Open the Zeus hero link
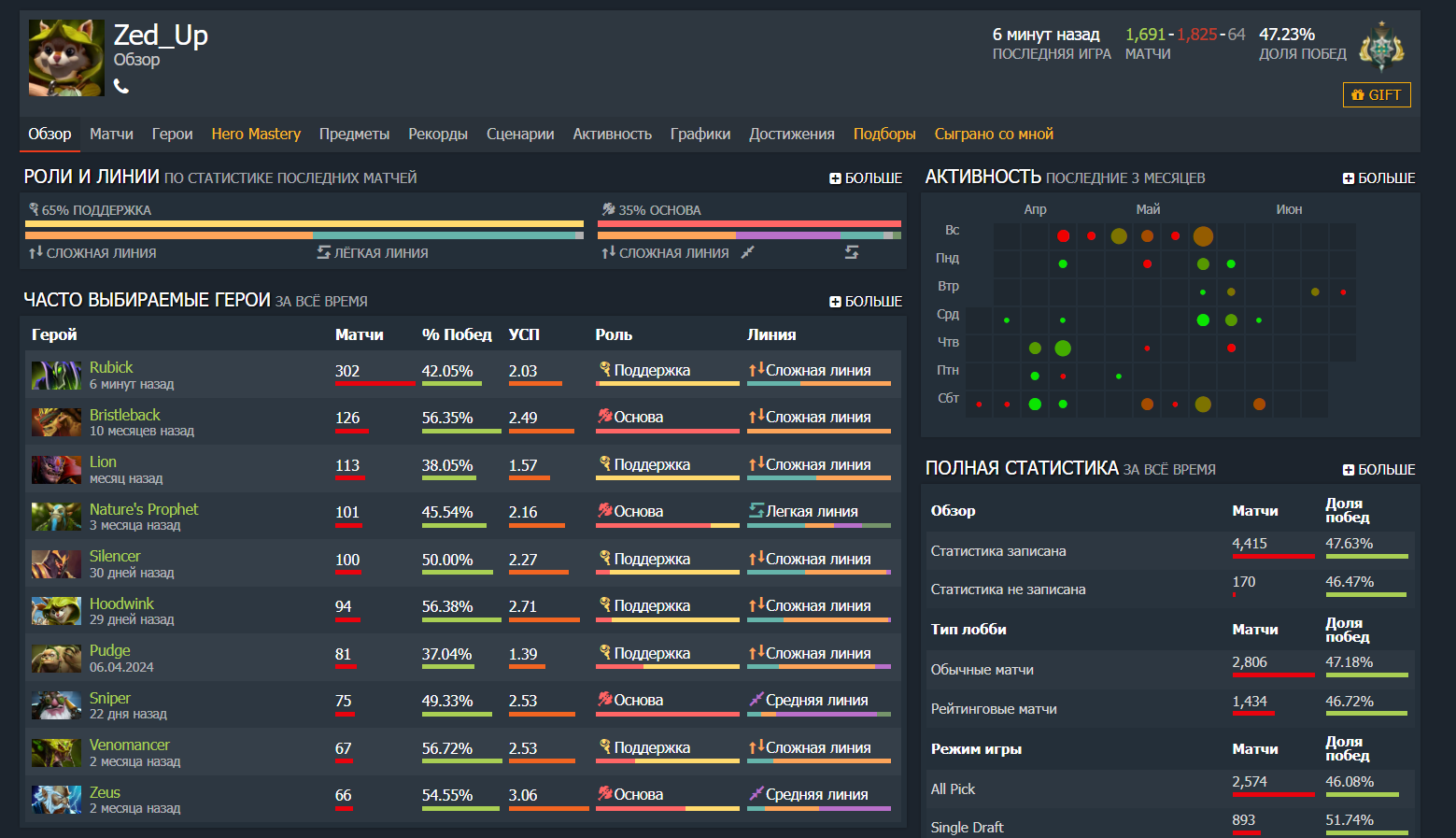Viewport: 1456px width, 838px height. [x=105, y=792]
